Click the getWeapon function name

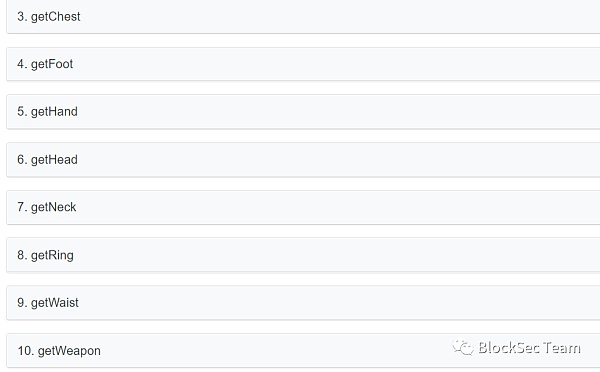pyautogui.click(x=69, y=351)
